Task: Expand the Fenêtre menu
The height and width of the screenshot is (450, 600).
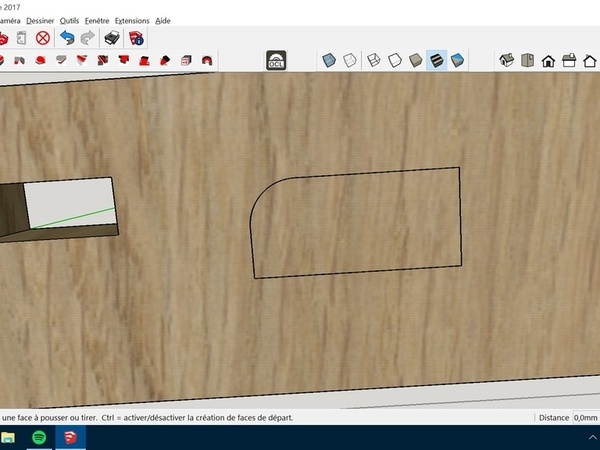Action: [x=97, y=20]
